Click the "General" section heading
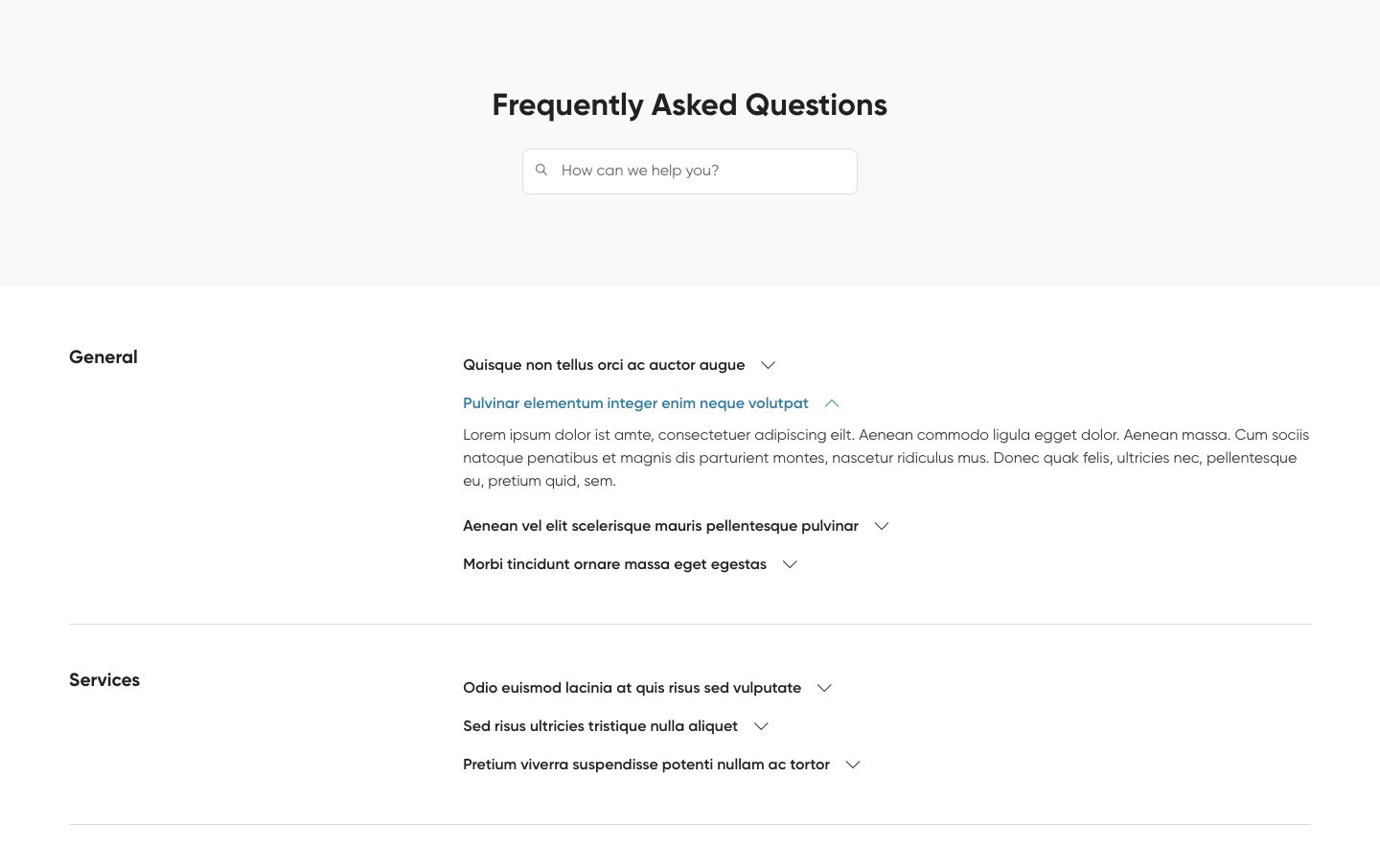 coord(103,357)
